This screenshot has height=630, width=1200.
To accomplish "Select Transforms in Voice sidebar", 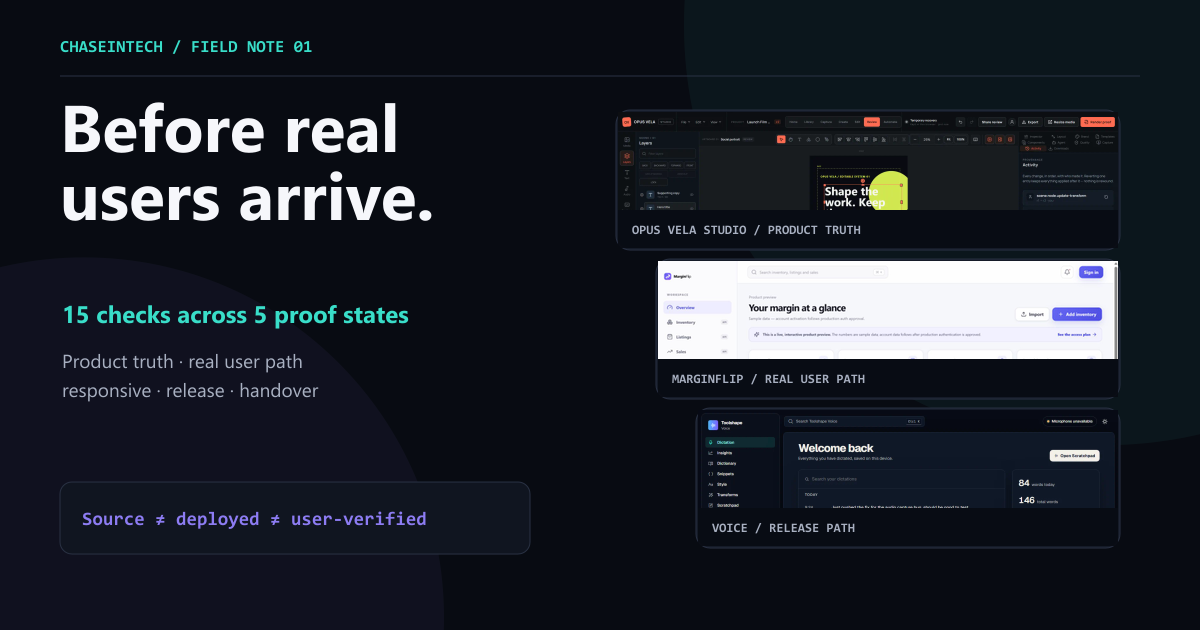I will click(x=739, y=495).
